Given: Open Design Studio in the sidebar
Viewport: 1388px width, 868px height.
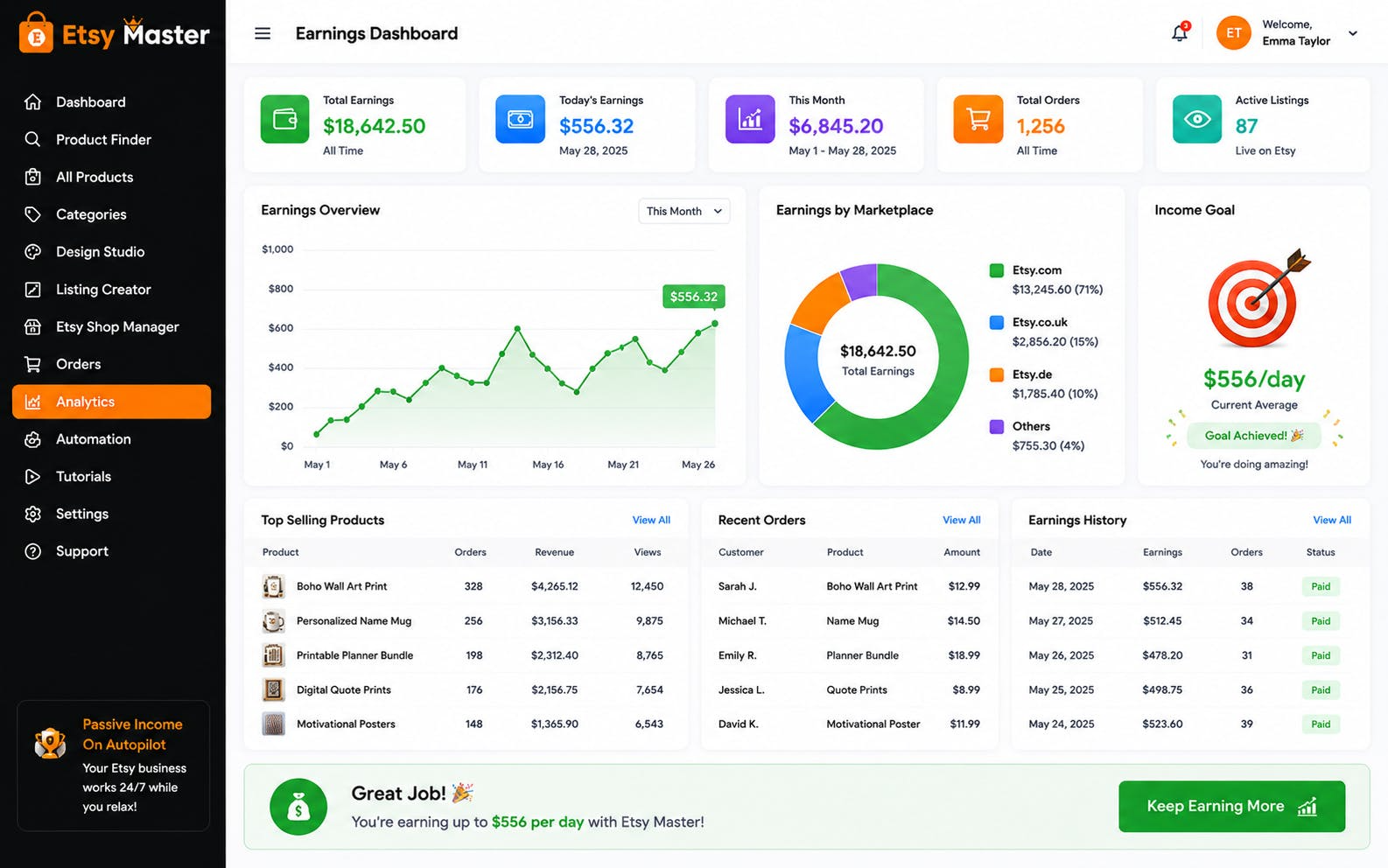Looking at the screenshot, I should click(111, 252).
